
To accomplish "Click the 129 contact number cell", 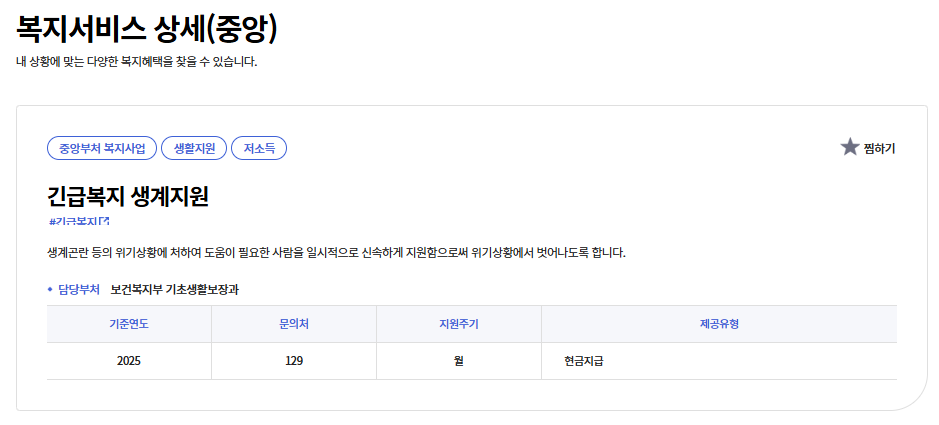I will (x=294, y=361).
